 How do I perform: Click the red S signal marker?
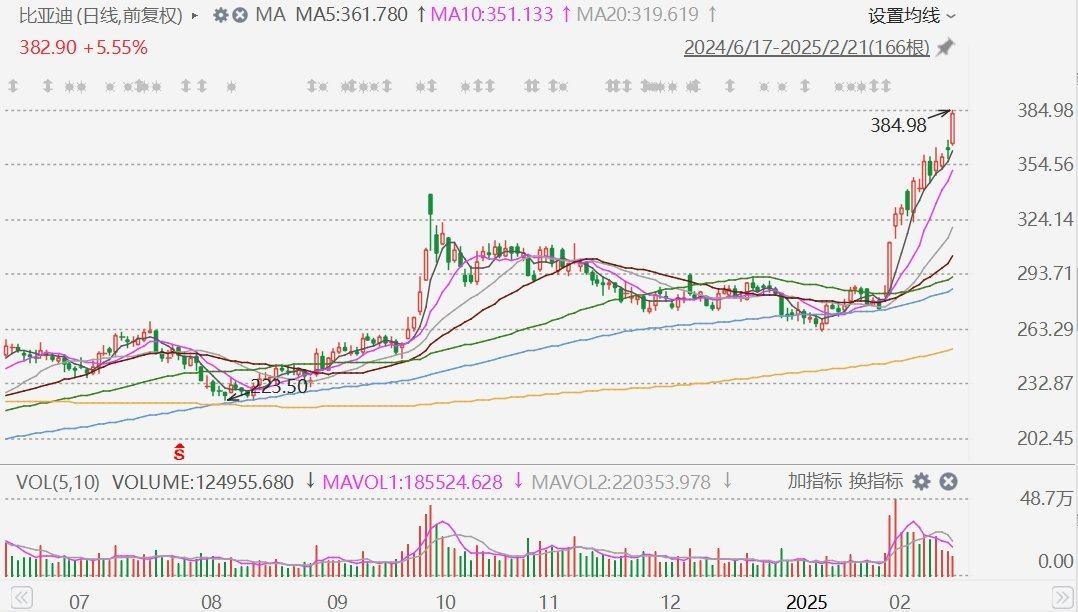tap(180, 451)
